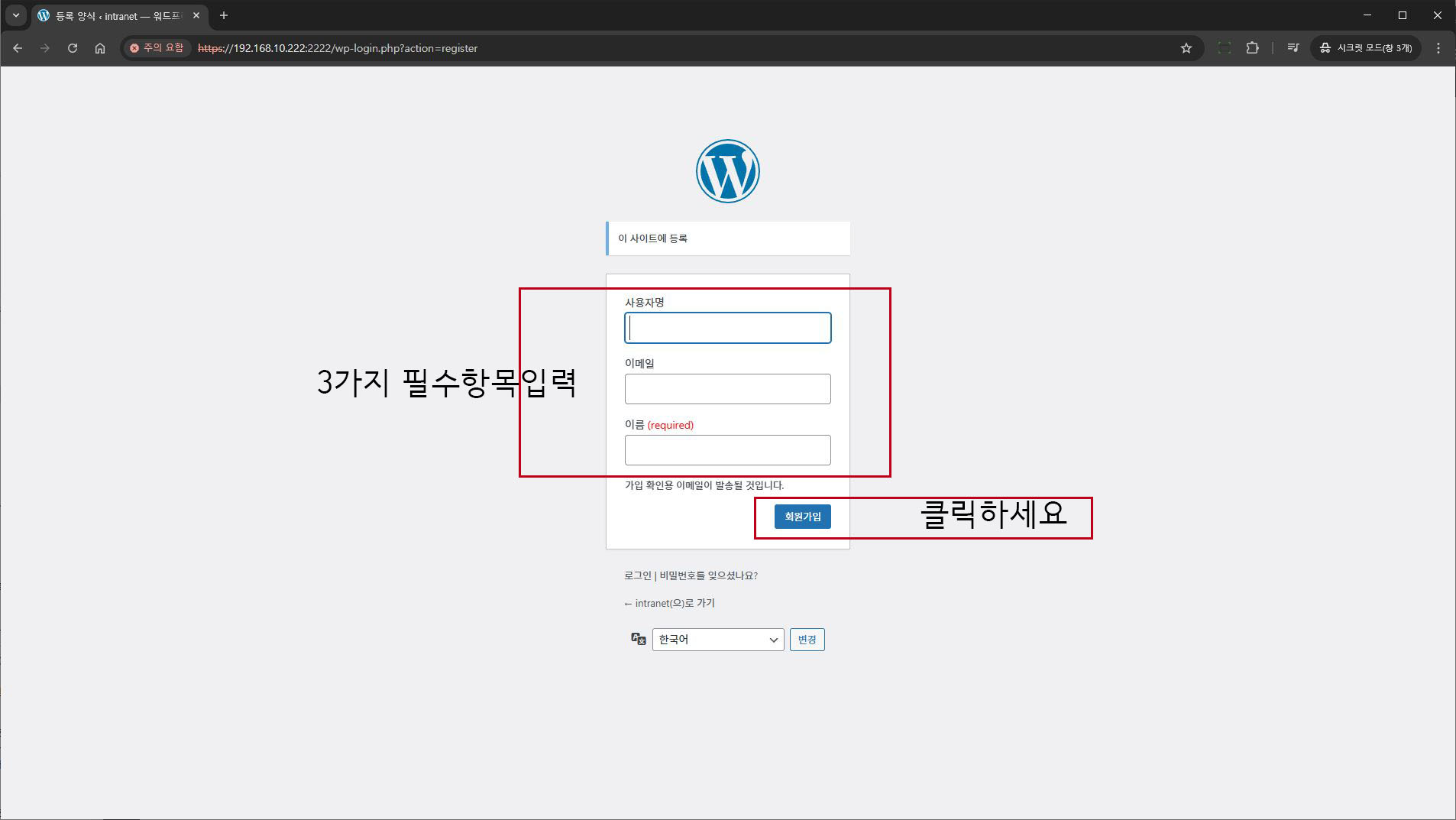Click the '비밀번호를 잊으셨나요?' link

(708, 575)
